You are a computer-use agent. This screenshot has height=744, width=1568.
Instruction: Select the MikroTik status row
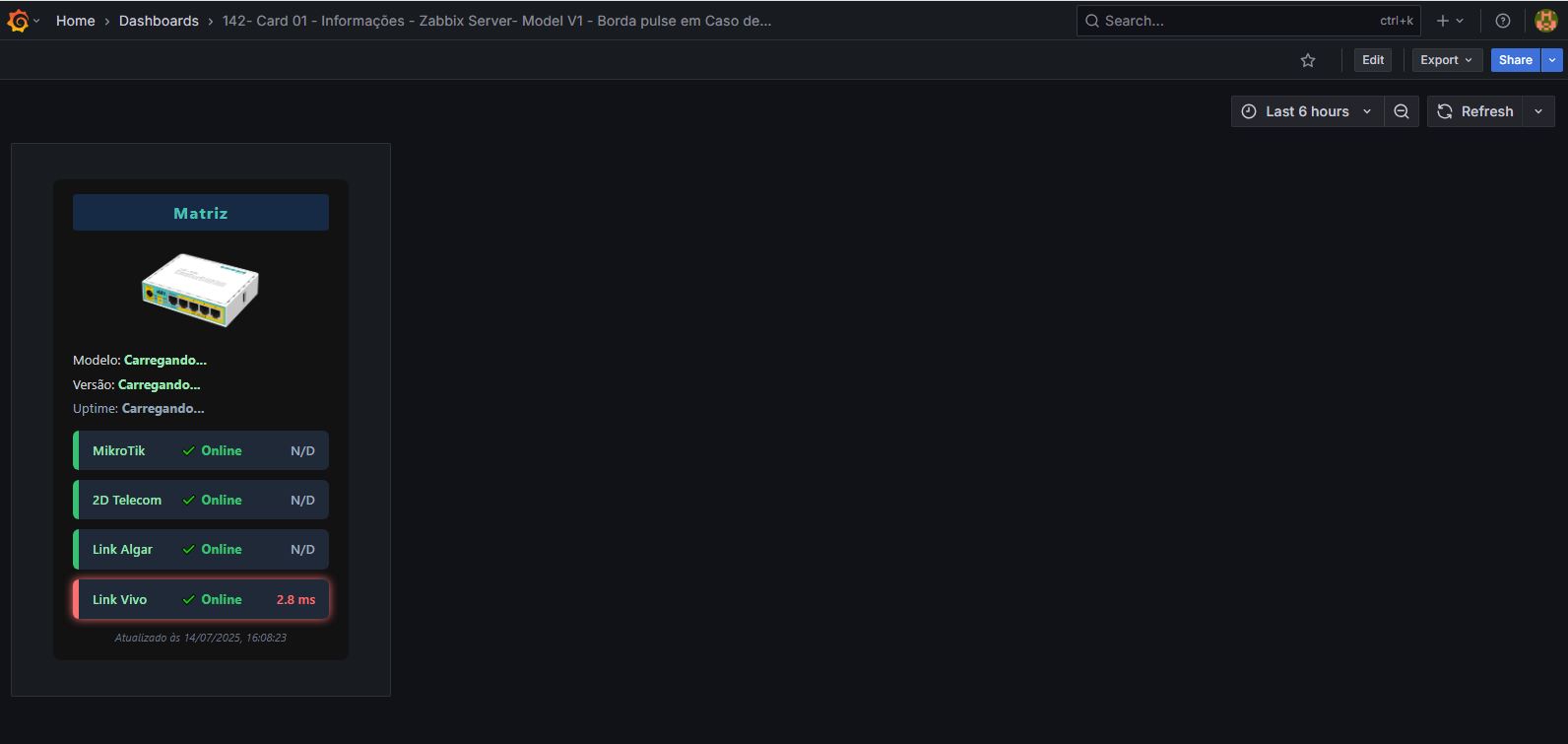tap(201, 450)
